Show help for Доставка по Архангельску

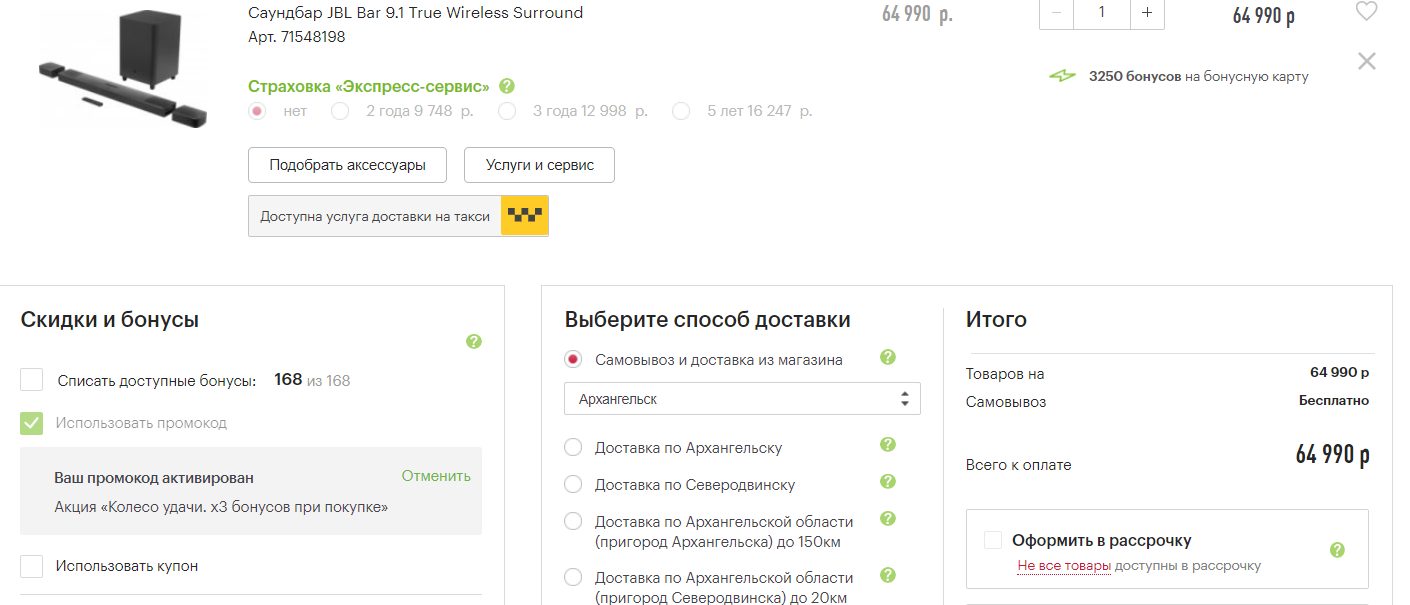[887, 446]
